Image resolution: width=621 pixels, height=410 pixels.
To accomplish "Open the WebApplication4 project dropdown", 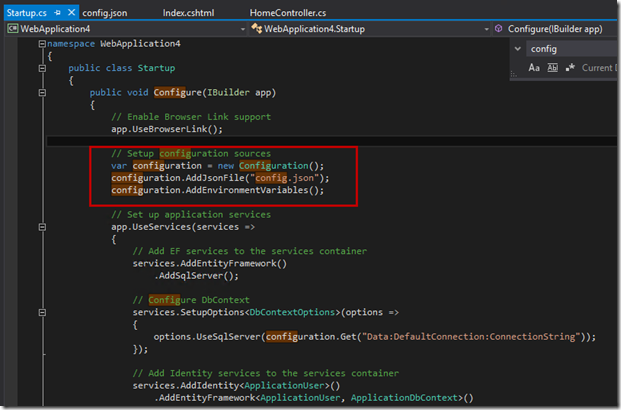I will [x=243, y=29].
